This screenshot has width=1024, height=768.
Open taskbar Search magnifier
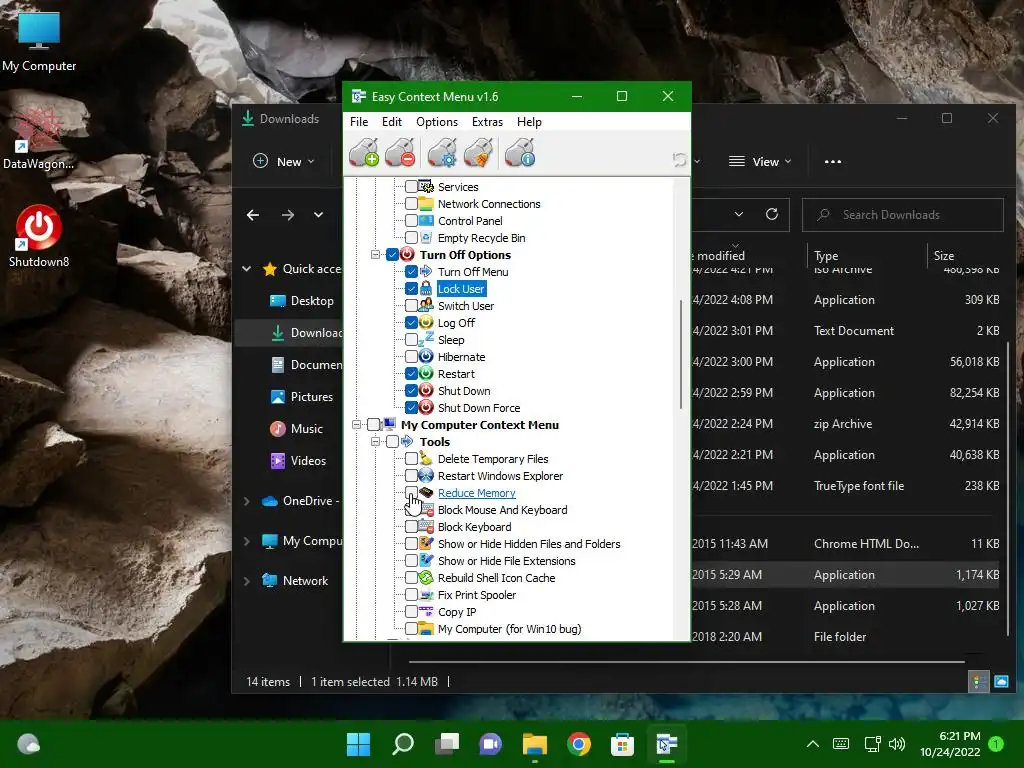click(403, 744)
